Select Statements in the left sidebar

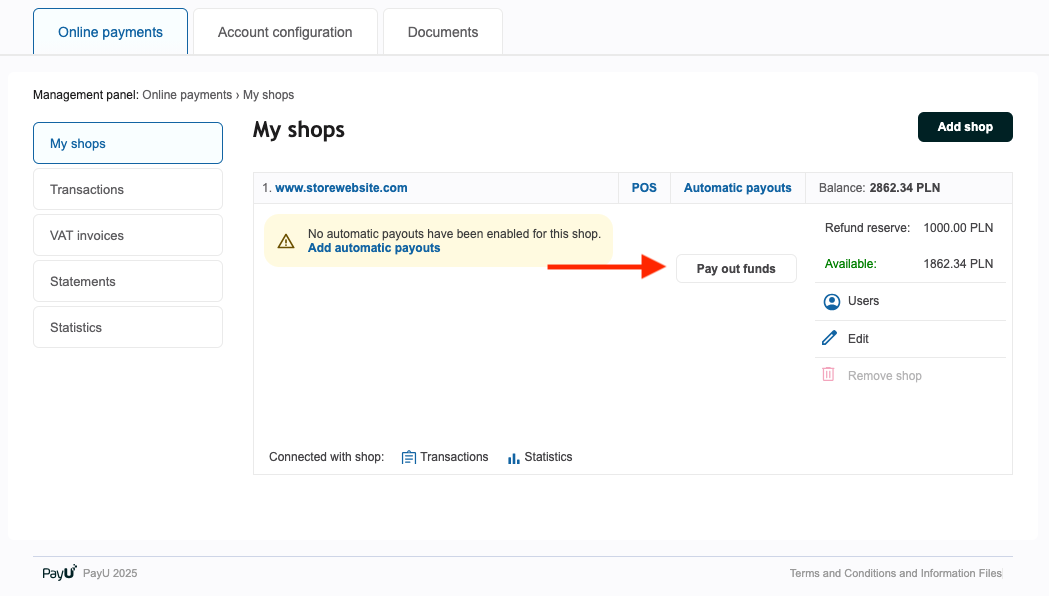tap(127, 281)
